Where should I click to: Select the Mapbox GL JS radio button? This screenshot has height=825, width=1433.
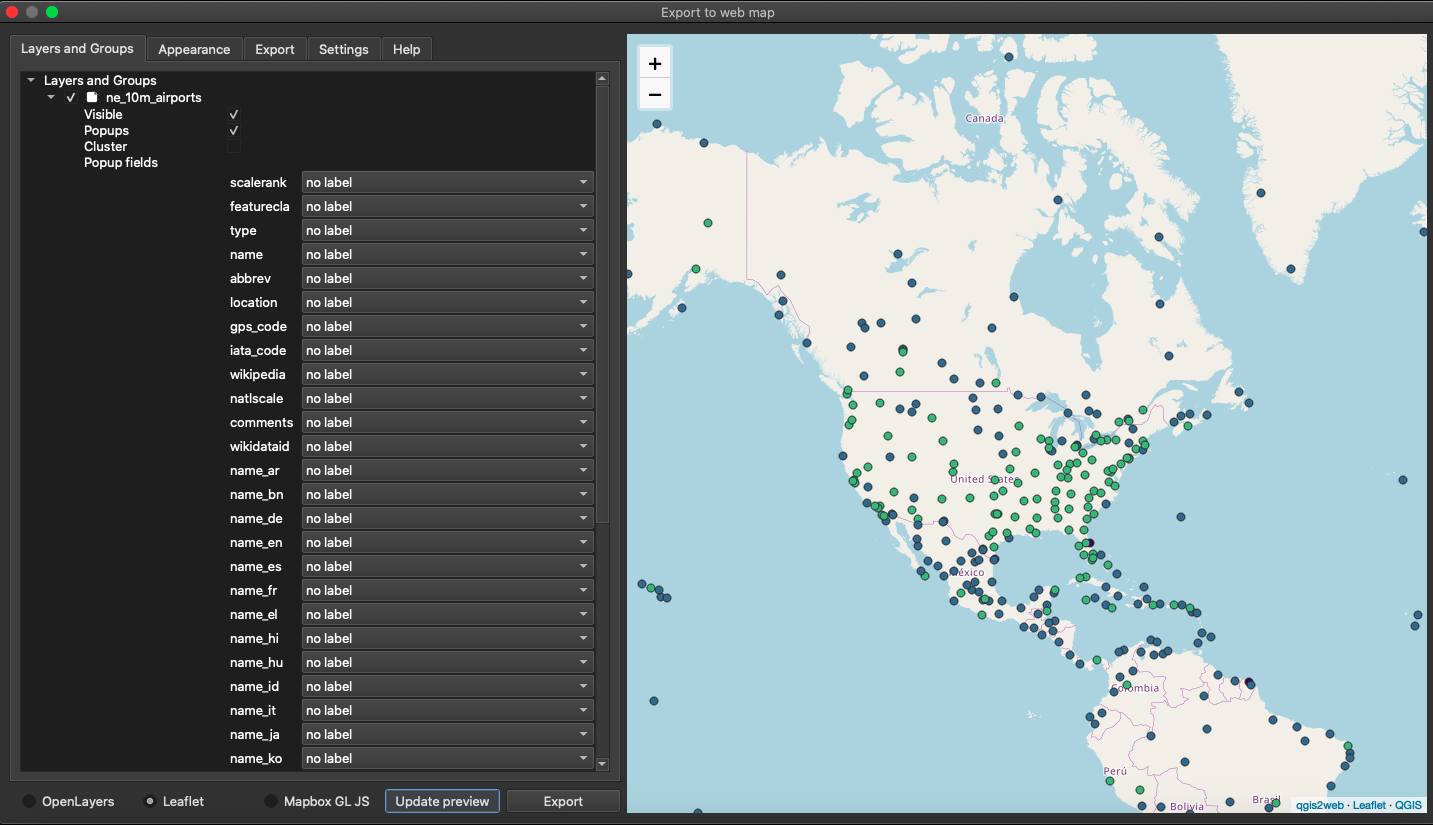tap(271, 801)
